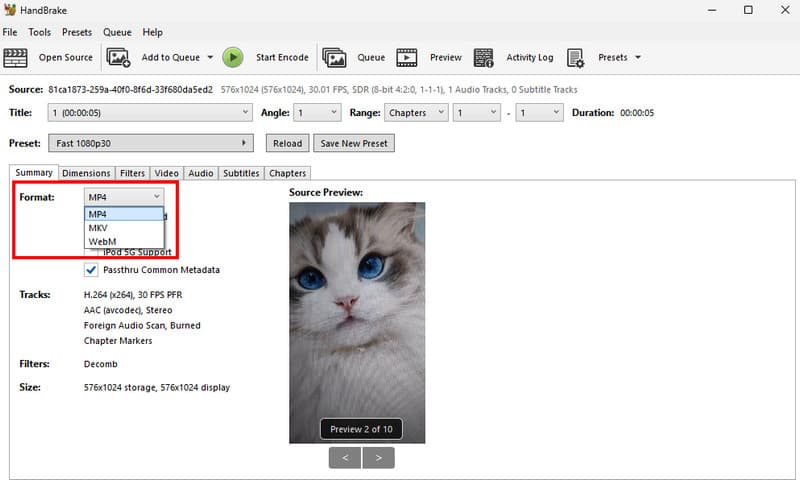This screenshot has width=800, height=480.
Task: Click the Preview icon in toolbar
Action: [407, 58]
